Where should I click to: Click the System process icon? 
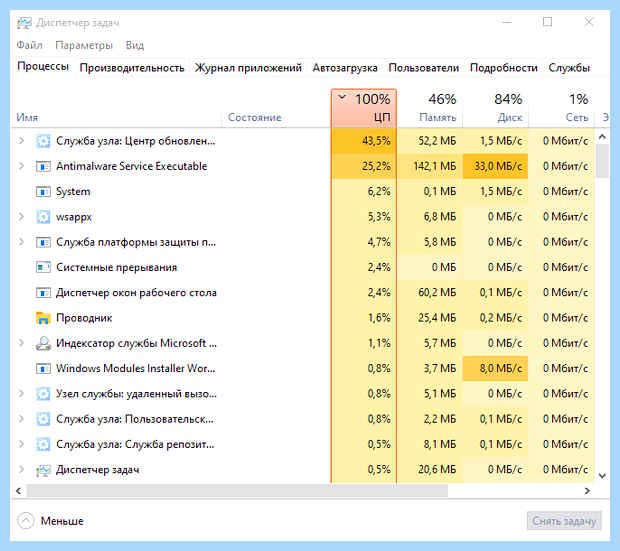43,191
